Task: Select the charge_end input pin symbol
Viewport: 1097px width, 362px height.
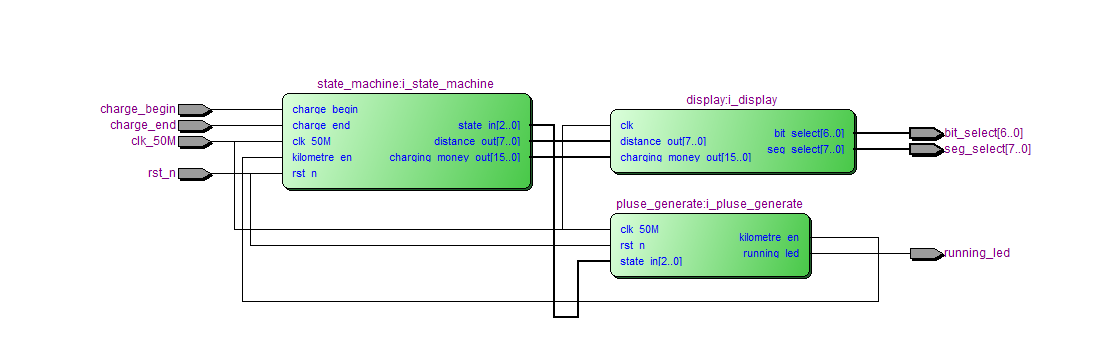Action: (195, 126)
